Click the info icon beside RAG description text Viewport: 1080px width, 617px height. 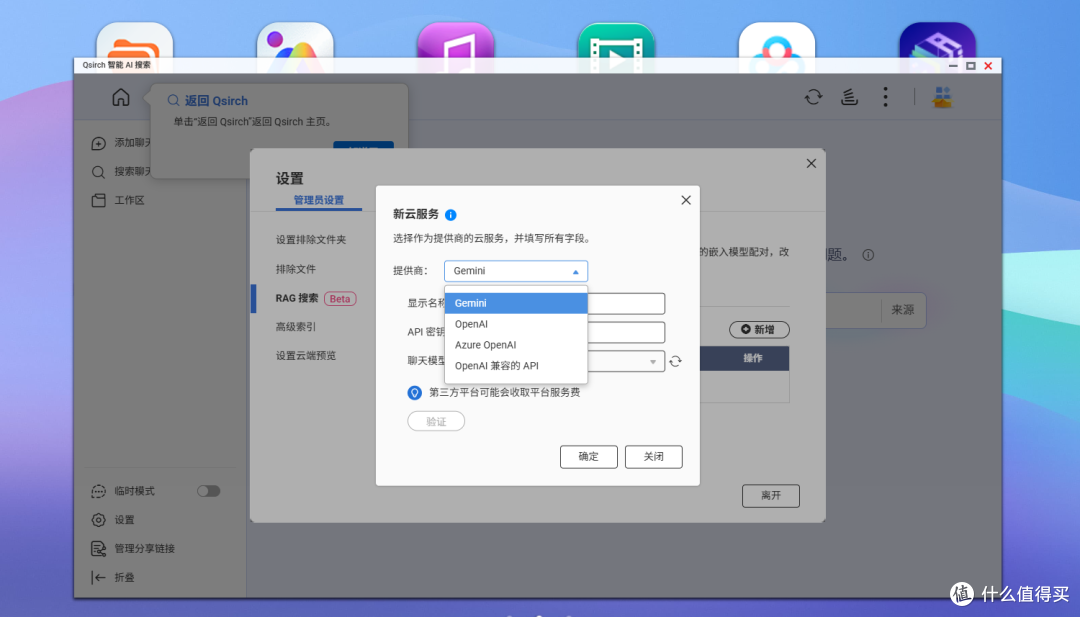point(868,255)
